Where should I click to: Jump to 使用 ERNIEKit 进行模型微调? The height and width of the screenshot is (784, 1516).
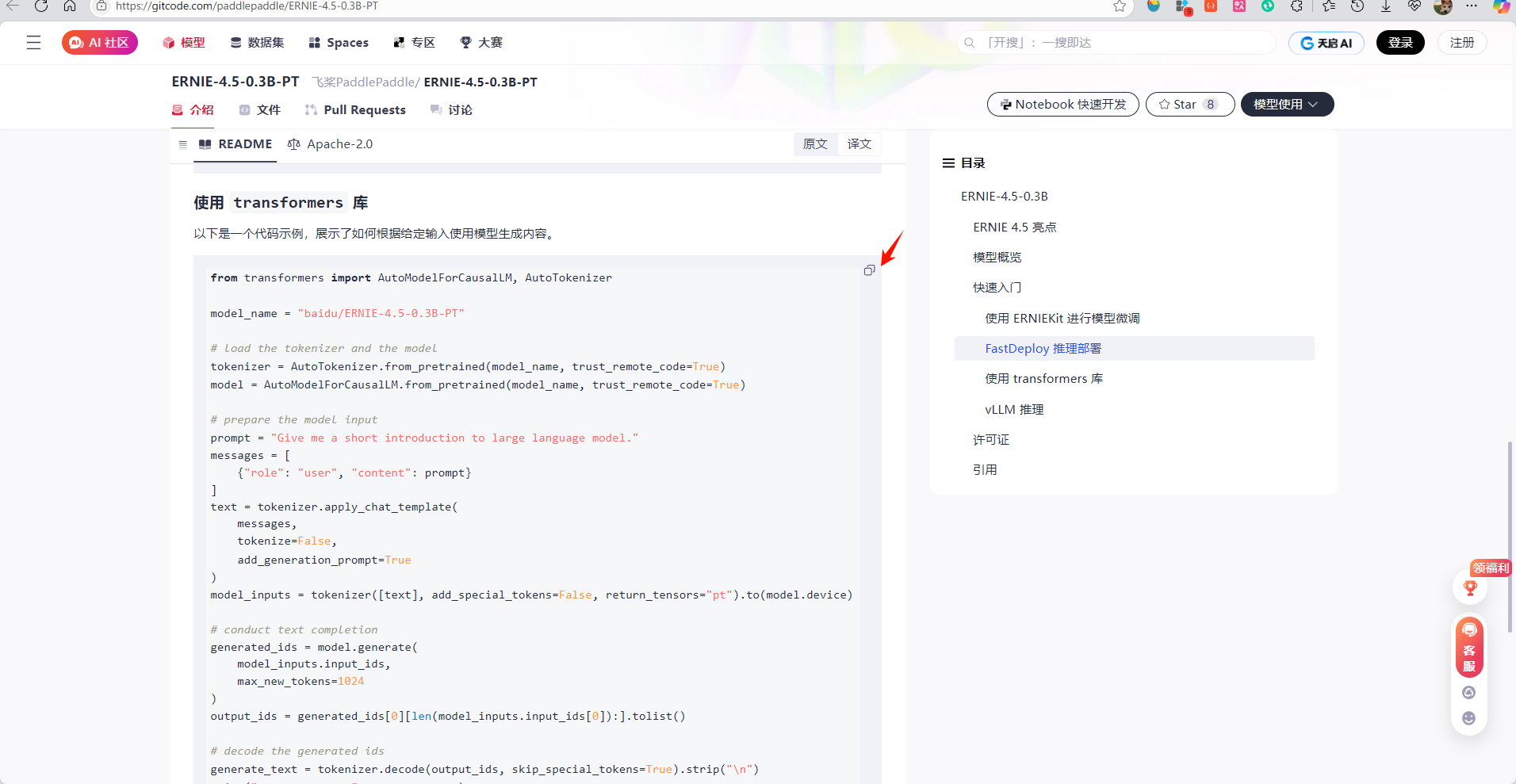click(x=1062, y=319)
